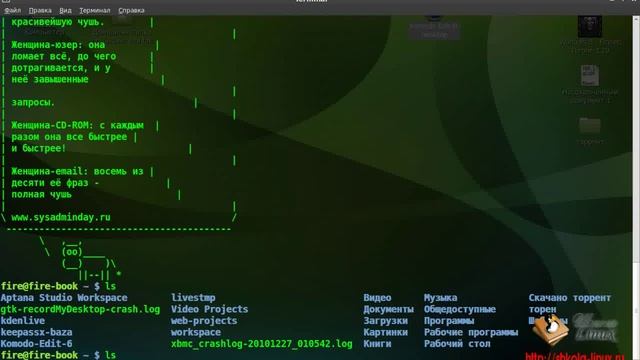Open the Терминал menu

[95, 10]
